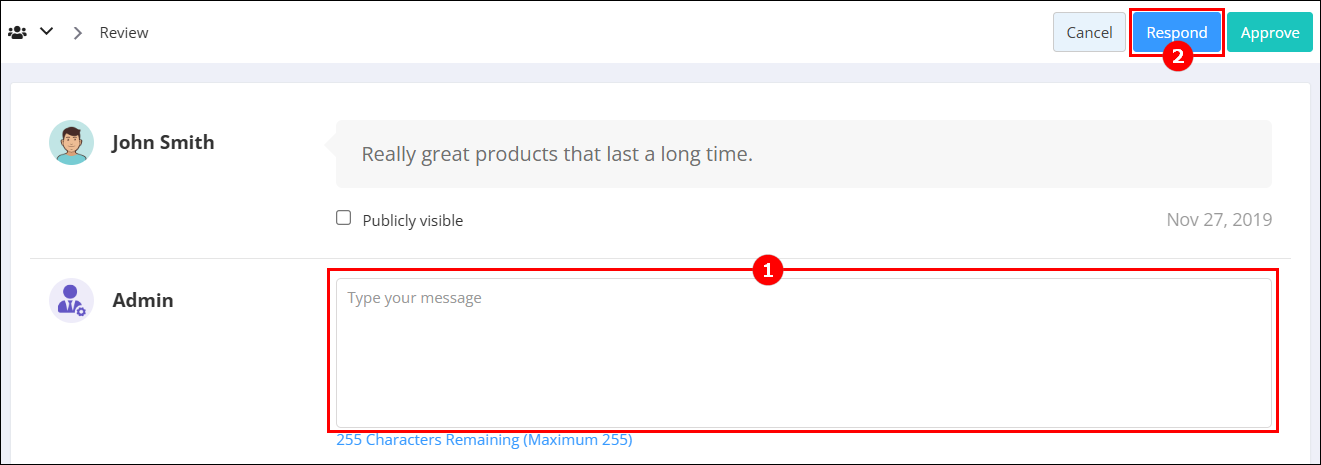Cancel the review response

[x=1089, y=32]
